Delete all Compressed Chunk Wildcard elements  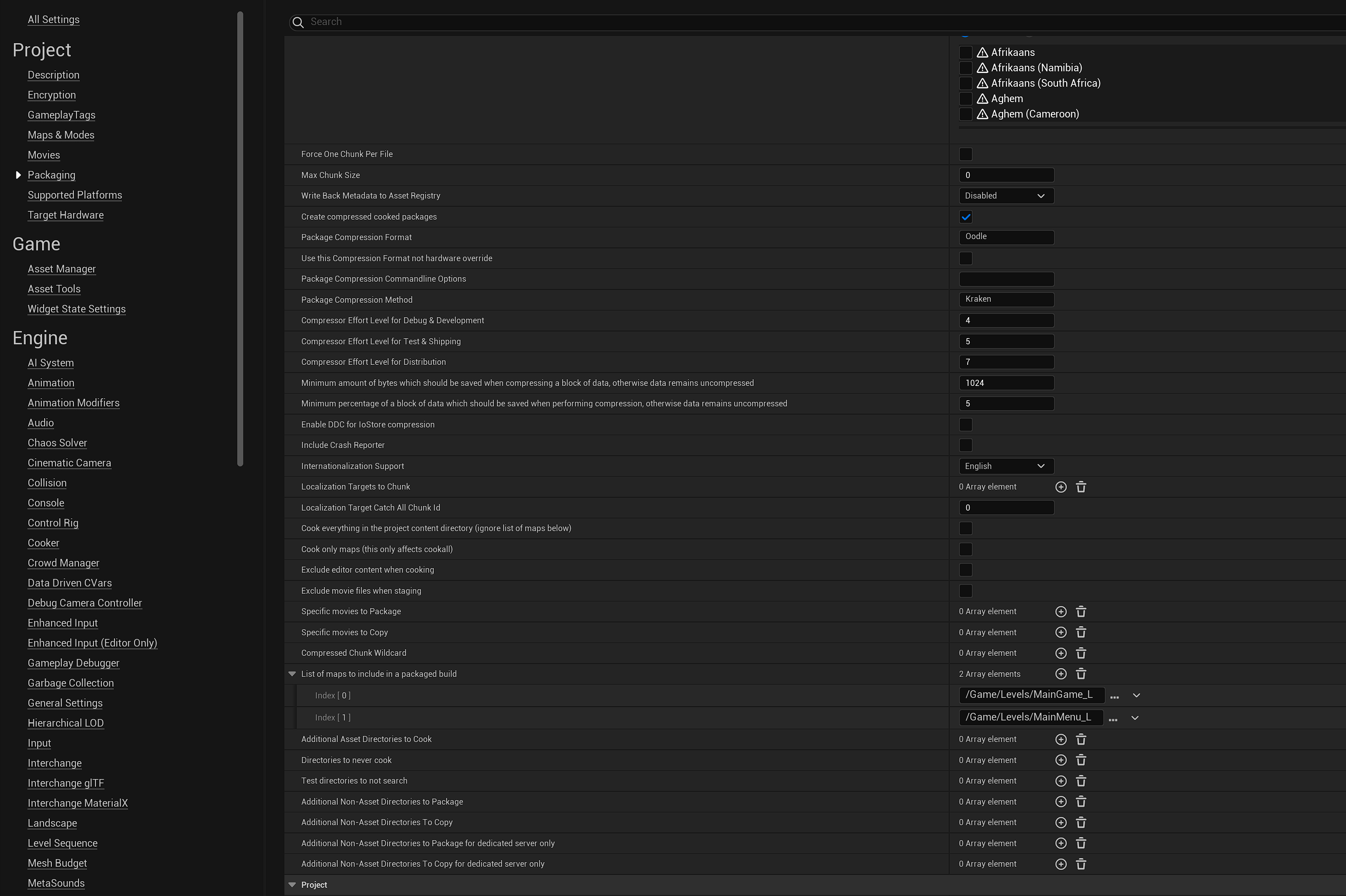click(1081, 653)
